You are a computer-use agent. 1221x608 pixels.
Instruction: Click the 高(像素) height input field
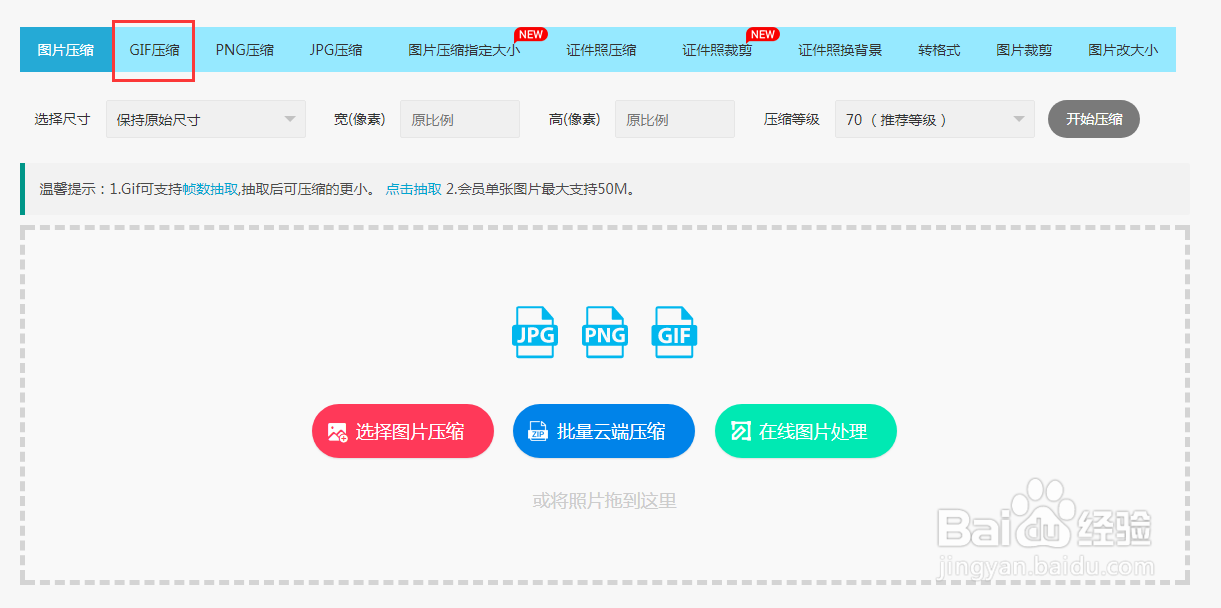[x=674, y=118]
